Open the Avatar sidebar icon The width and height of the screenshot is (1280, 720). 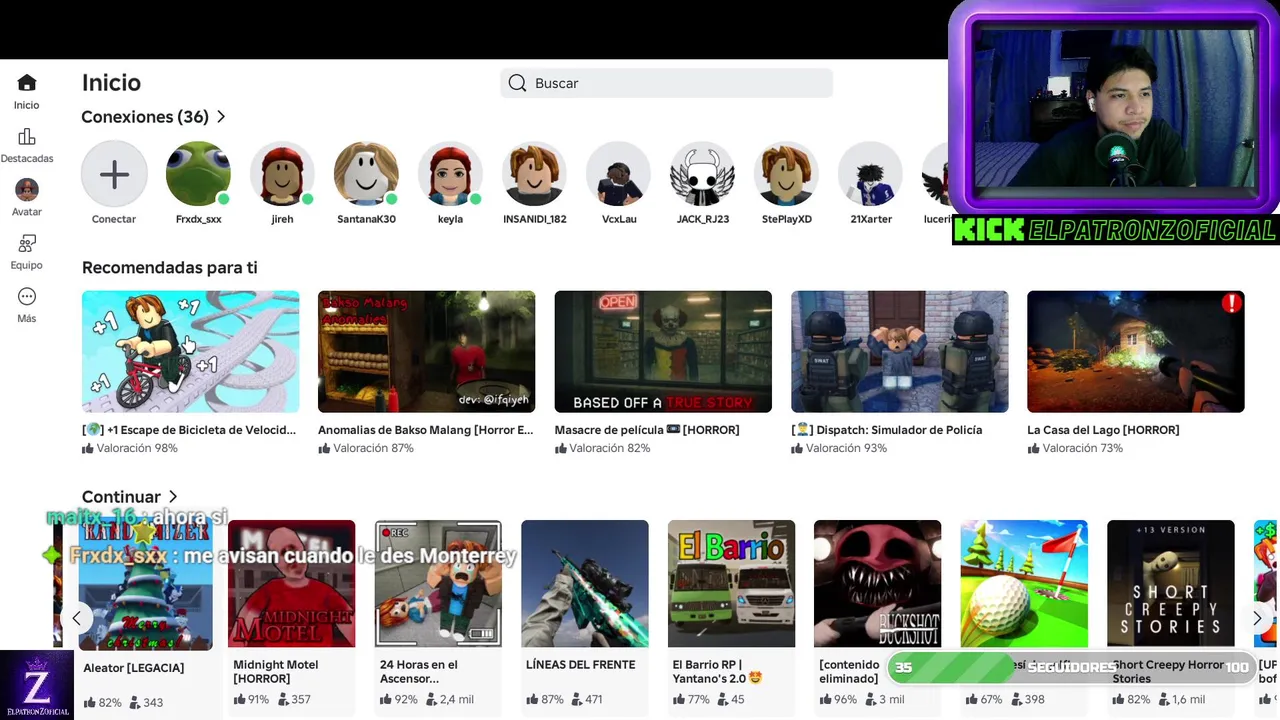pos(27,189)
